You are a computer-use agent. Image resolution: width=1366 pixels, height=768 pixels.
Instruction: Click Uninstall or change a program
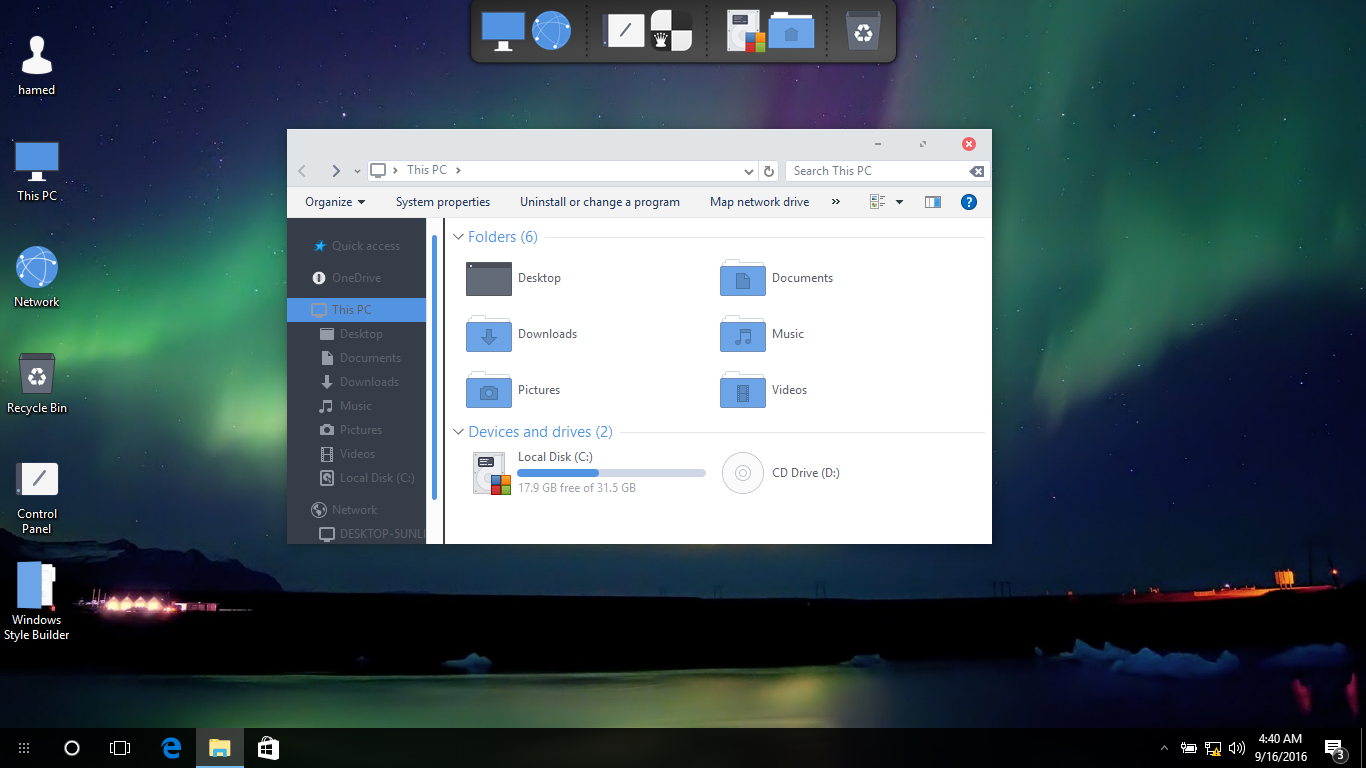click(599, 202)
